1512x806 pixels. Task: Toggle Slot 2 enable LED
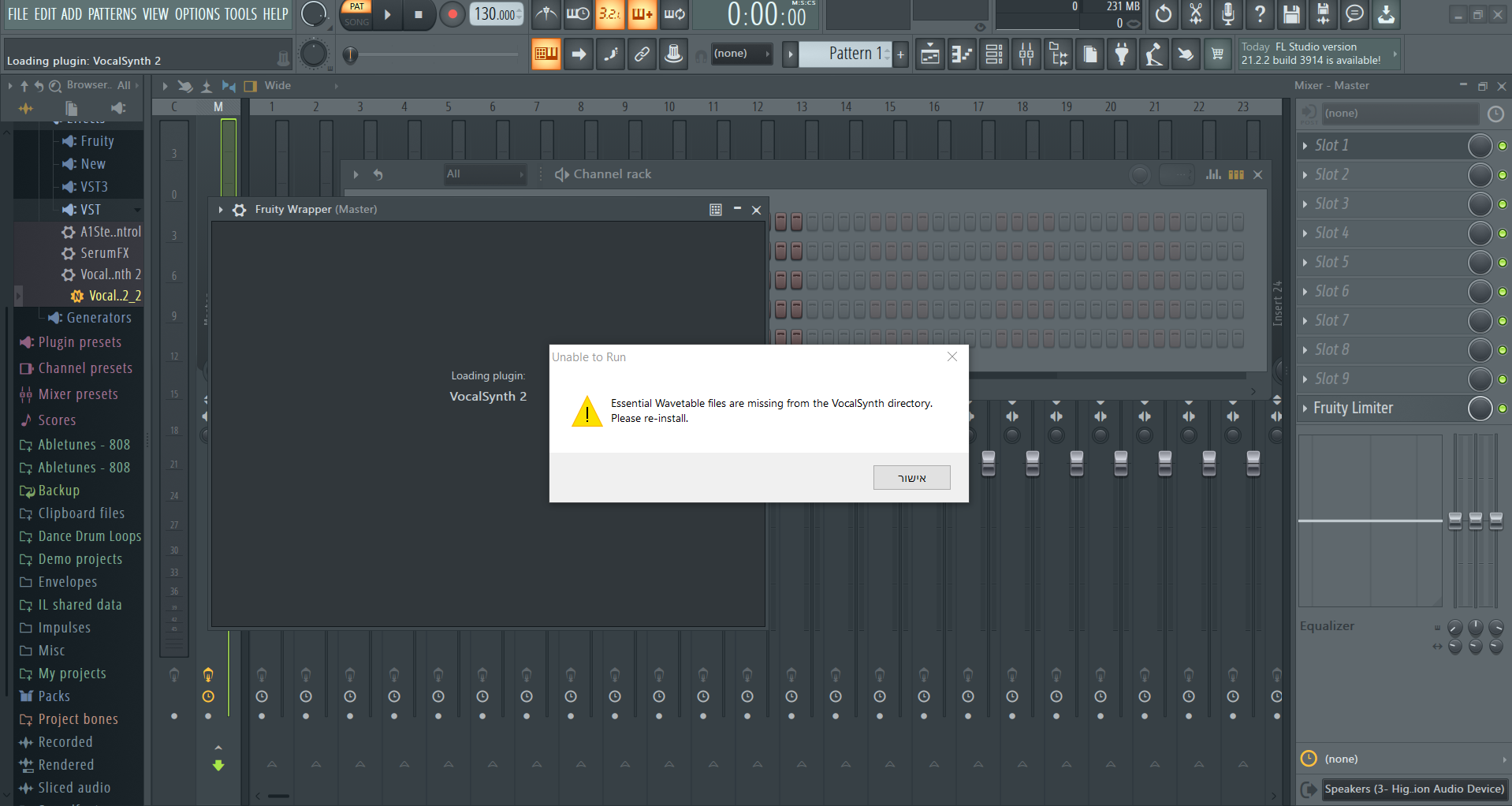coord(1503,175)
